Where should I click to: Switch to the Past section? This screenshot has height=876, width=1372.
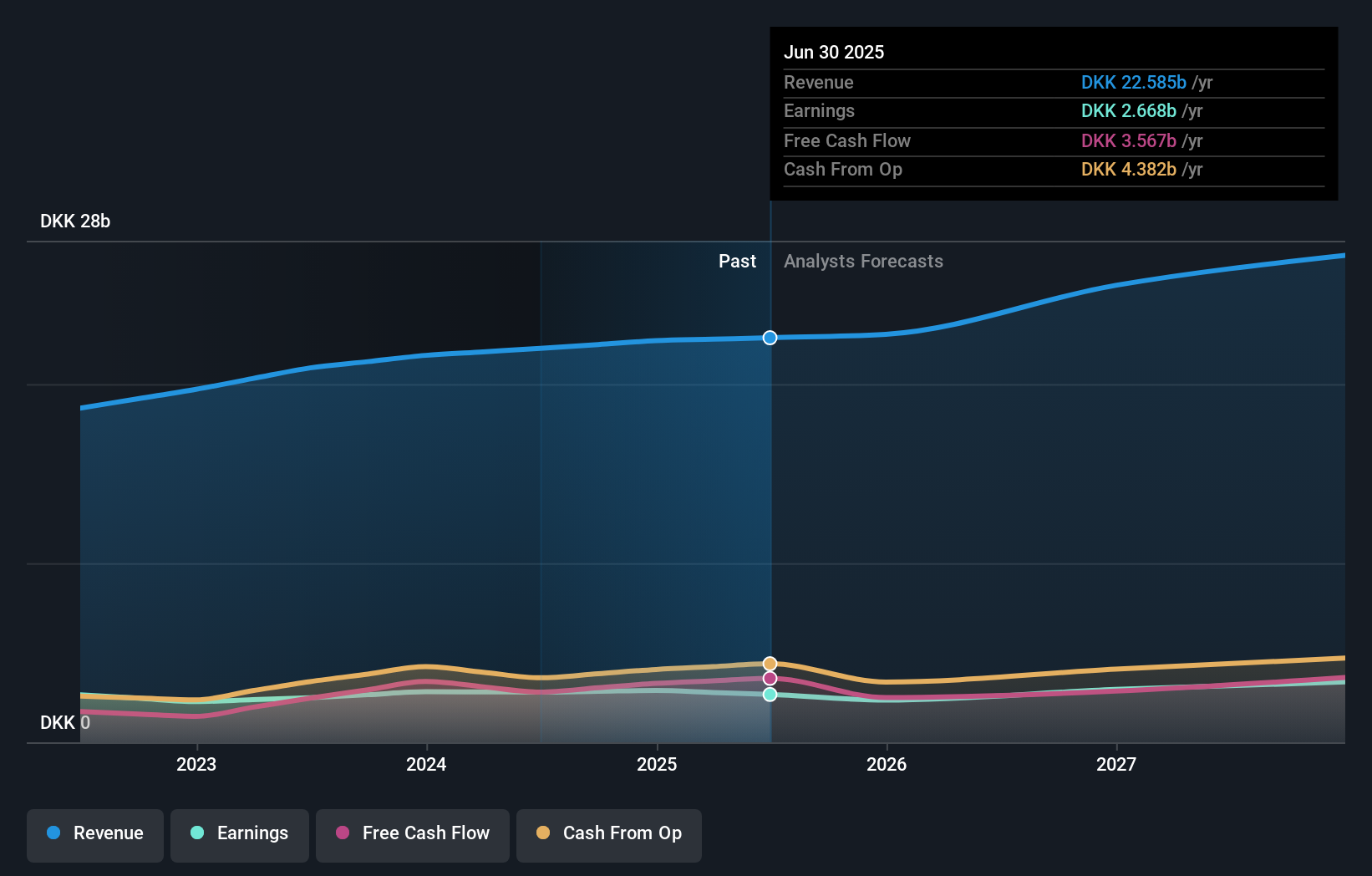coord(737,261)
